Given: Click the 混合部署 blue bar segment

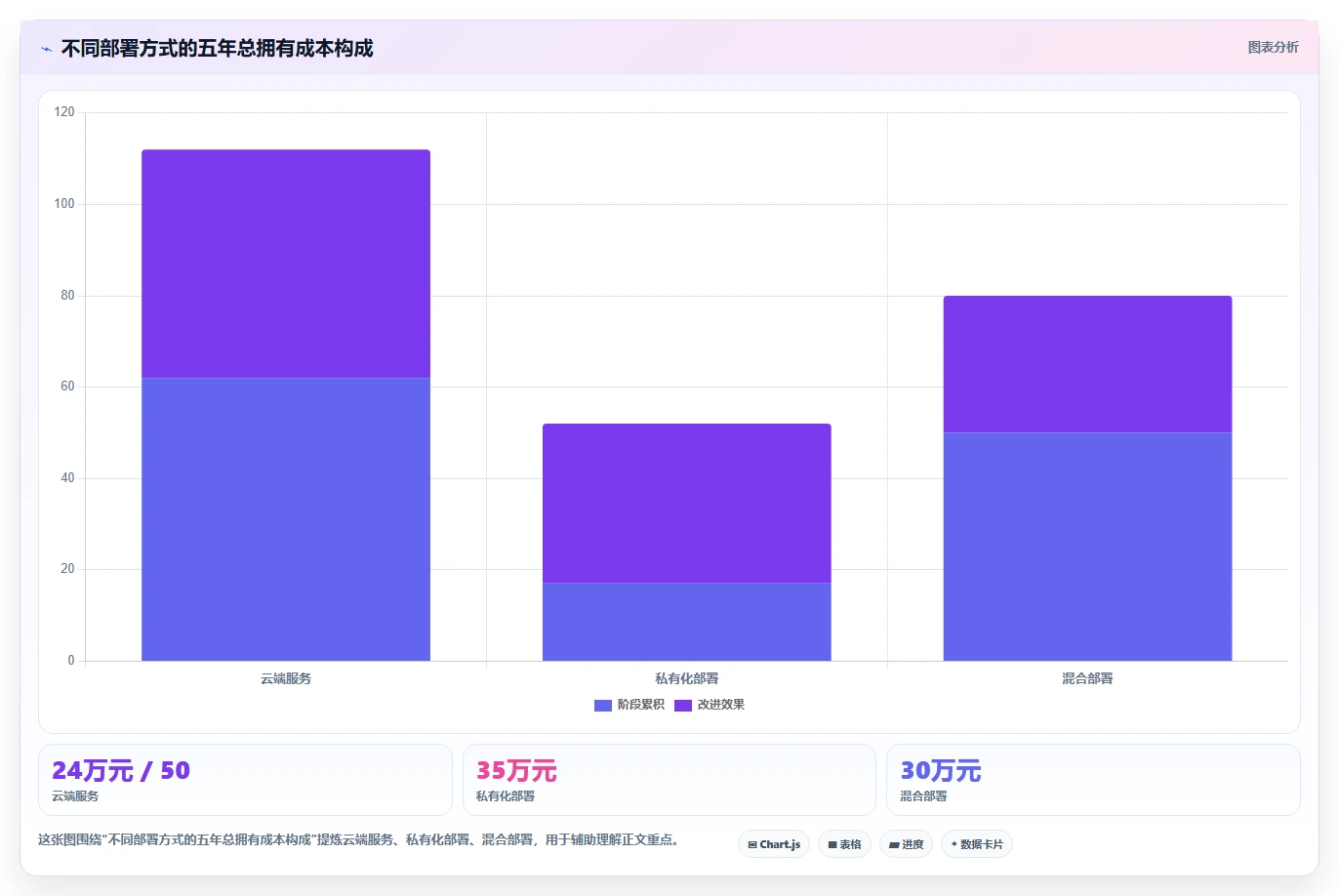Looking at the screenshot, I should [x=1087, y=547].
